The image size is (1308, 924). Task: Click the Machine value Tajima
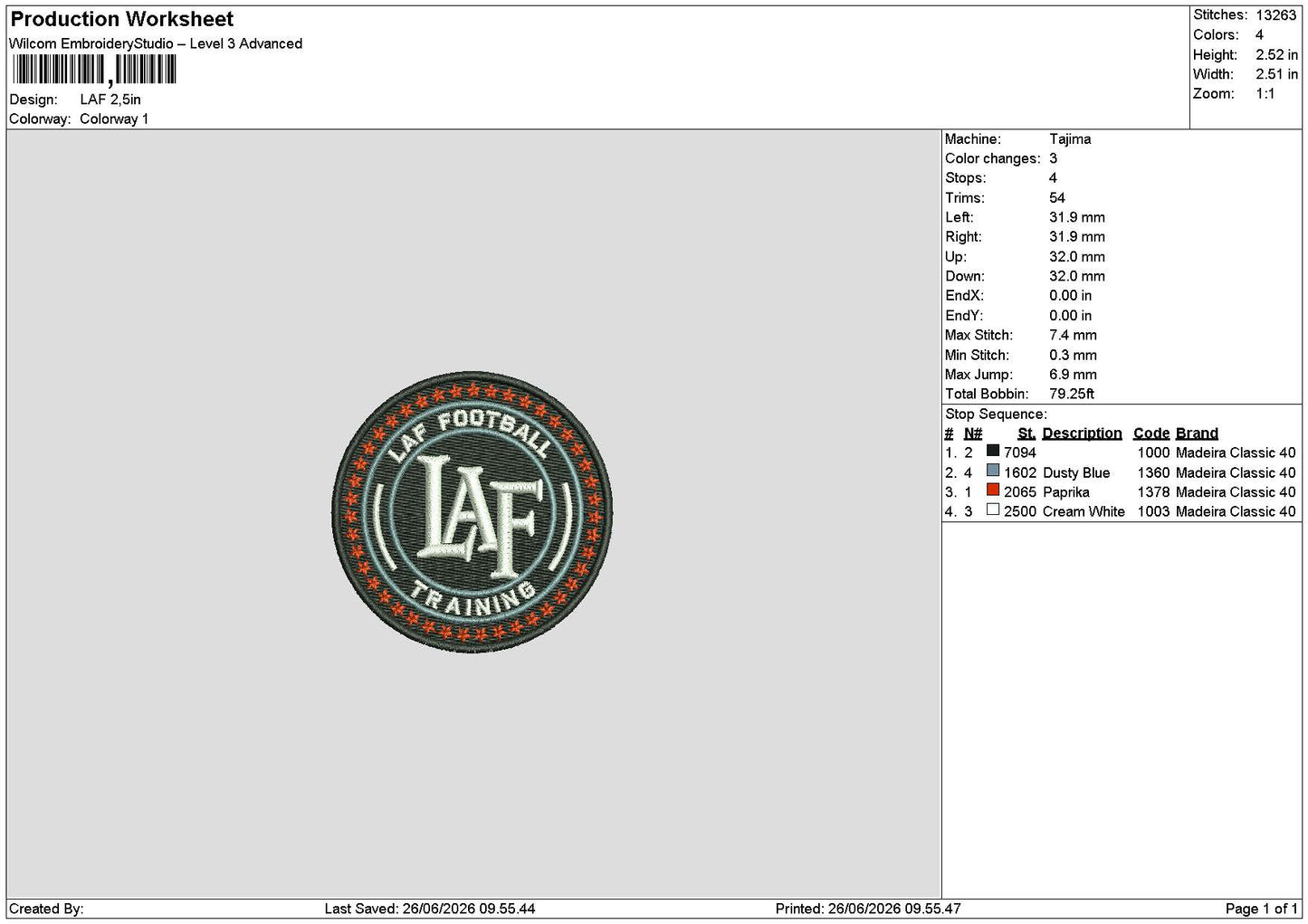tap(1070, 139)
